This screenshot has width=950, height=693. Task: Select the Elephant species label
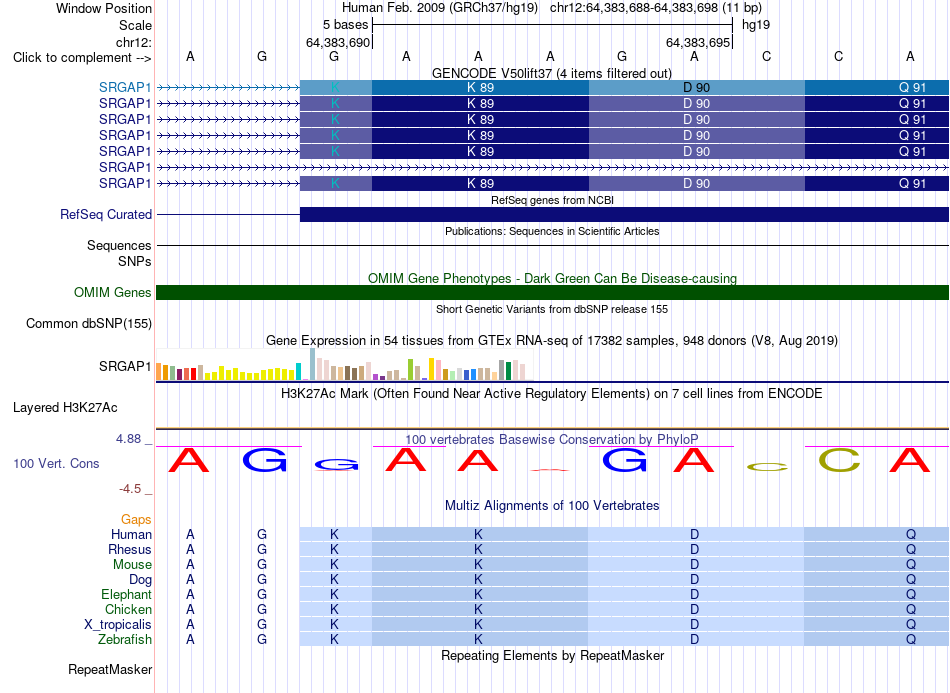tap(126, 594)
